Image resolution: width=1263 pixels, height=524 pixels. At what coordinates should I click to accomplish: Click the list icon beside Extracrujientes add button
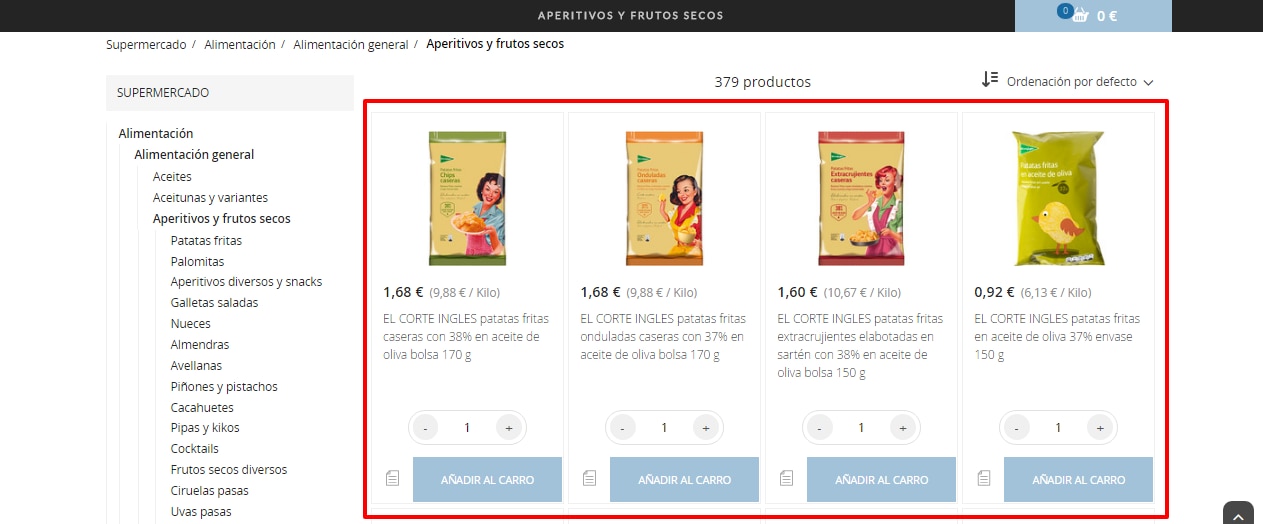pos(786,479)
